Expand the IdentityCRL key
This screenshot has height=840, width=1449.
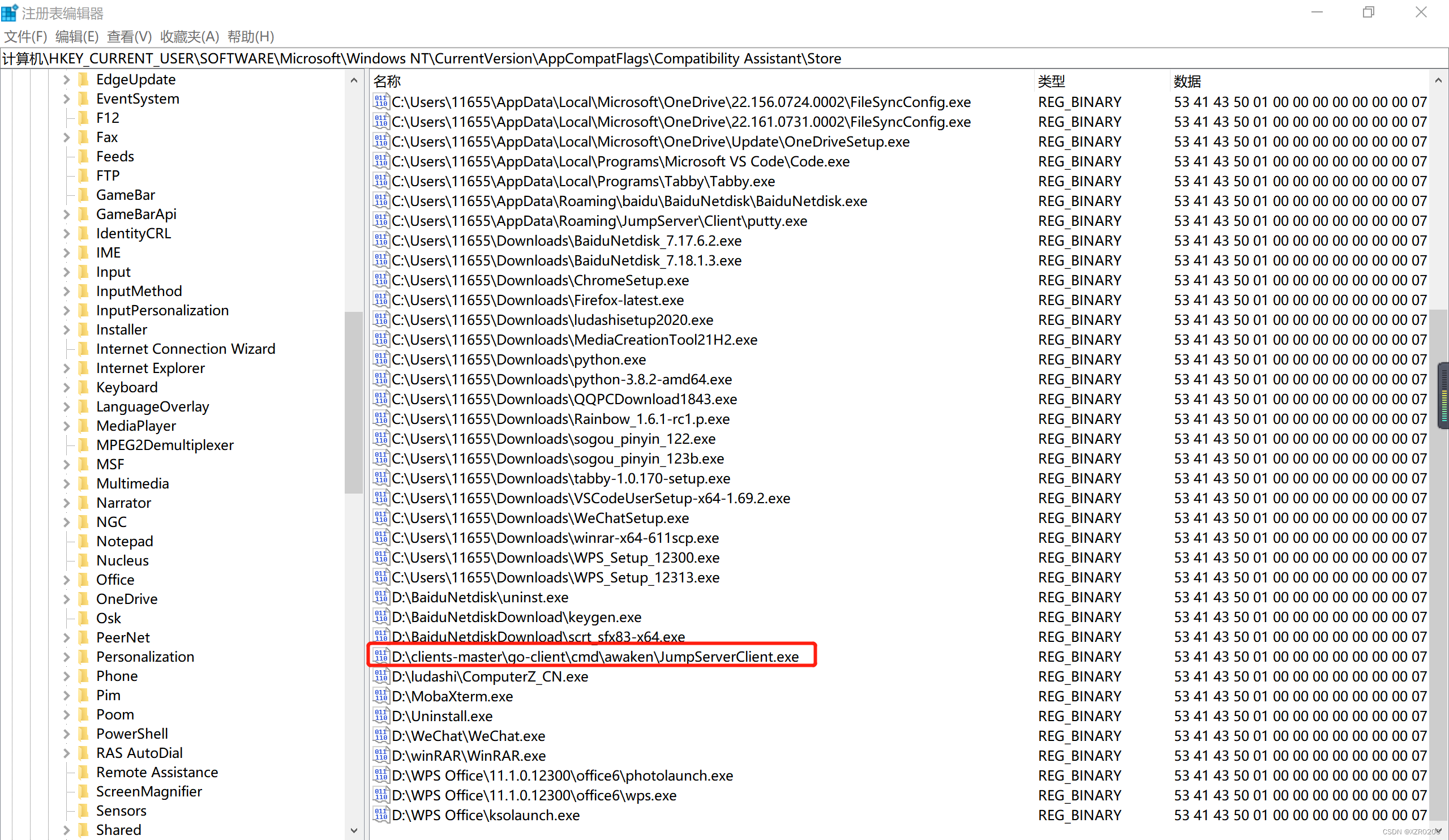click(66, 233)
